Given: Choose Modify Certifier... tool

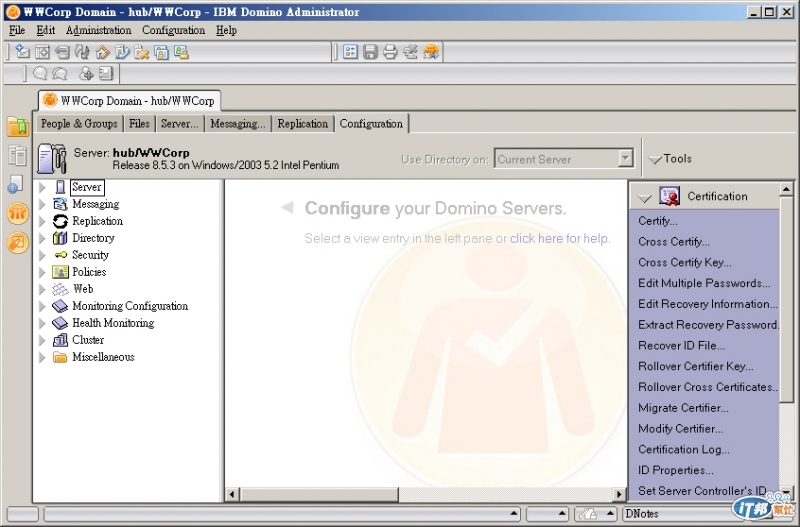Looking at the screenshot, I should (680, 429).
